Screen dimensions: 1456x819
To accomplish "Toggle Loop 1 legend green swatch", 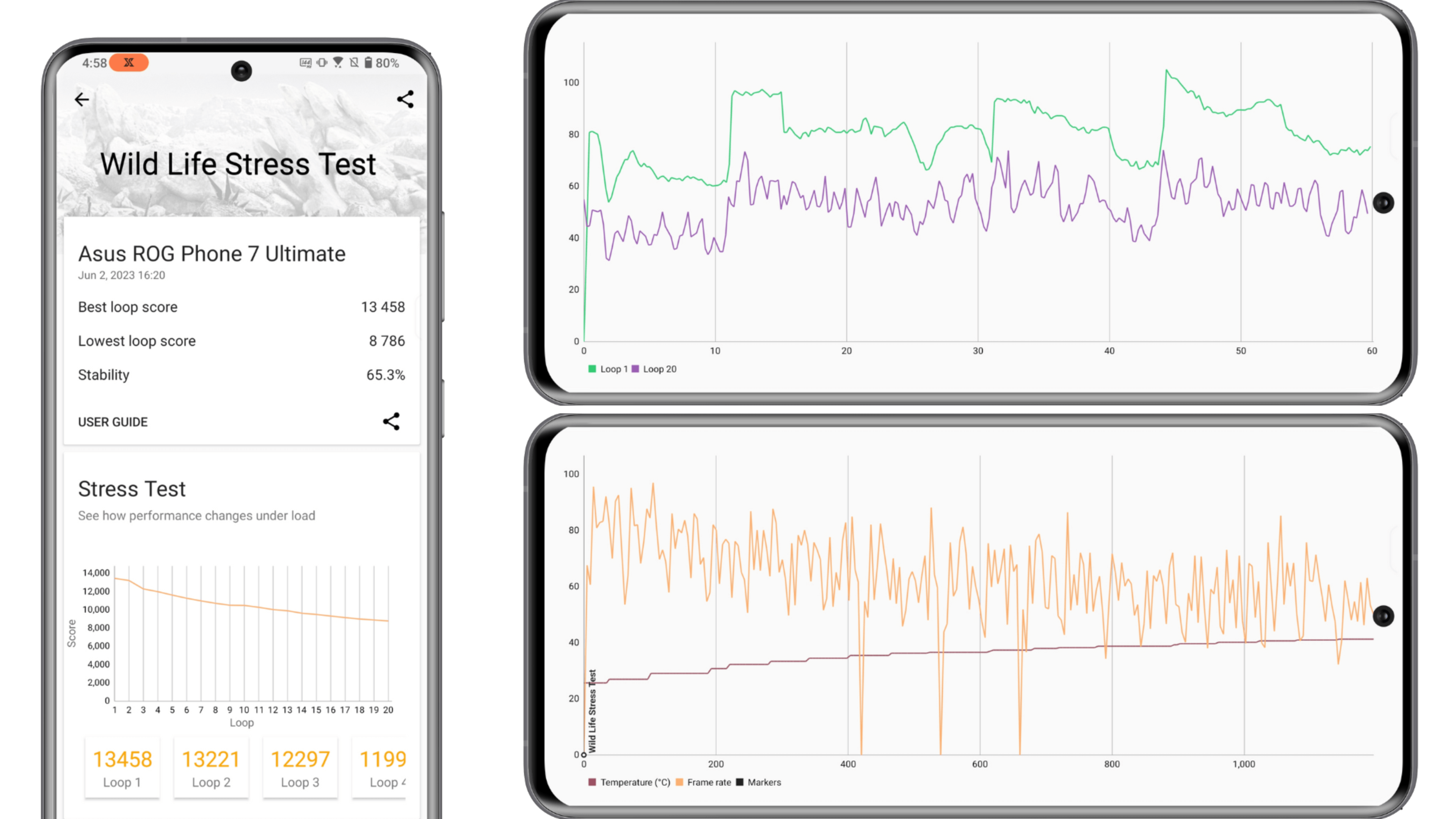I will point(592,369).
